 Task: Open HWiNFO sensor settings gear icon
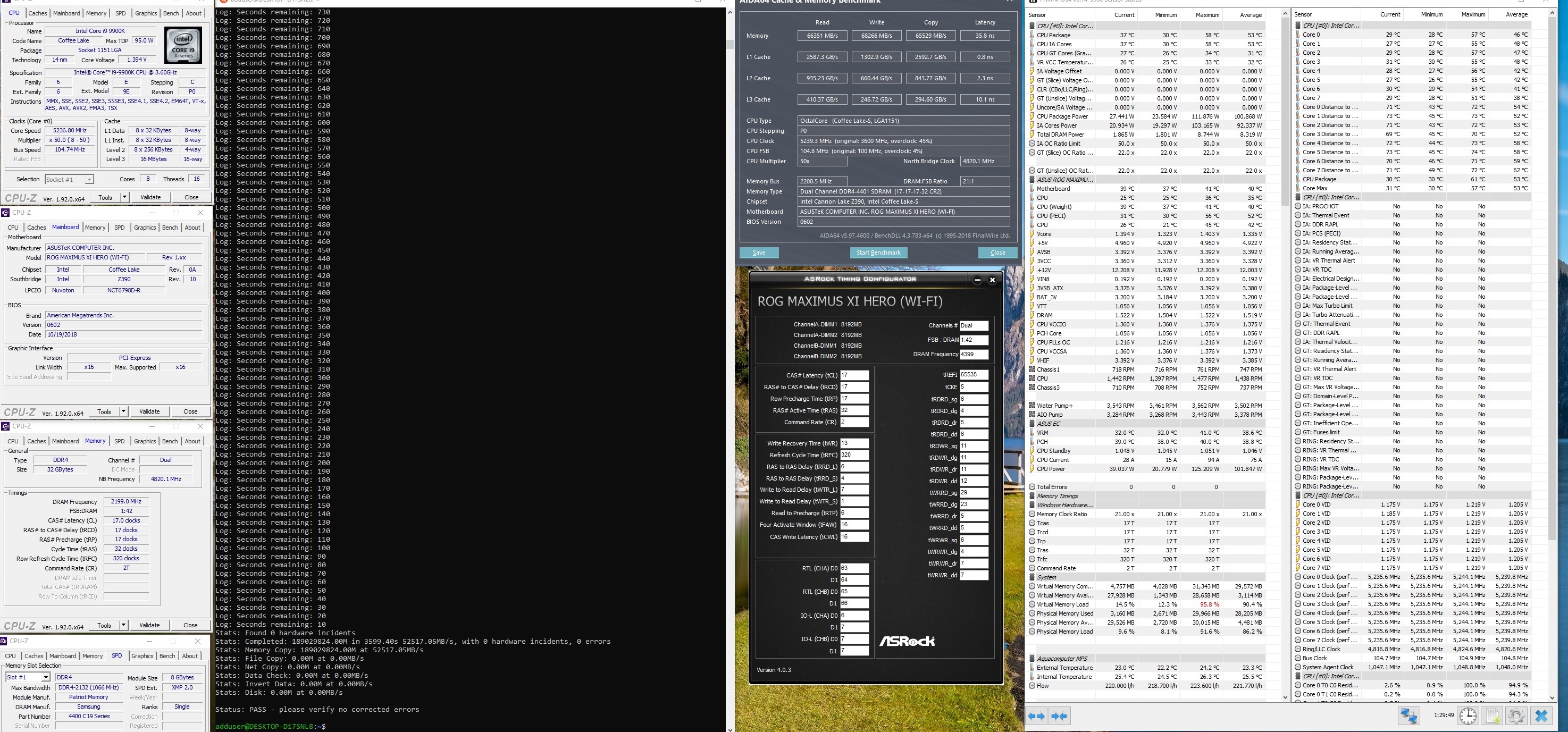coord(1516,716)
